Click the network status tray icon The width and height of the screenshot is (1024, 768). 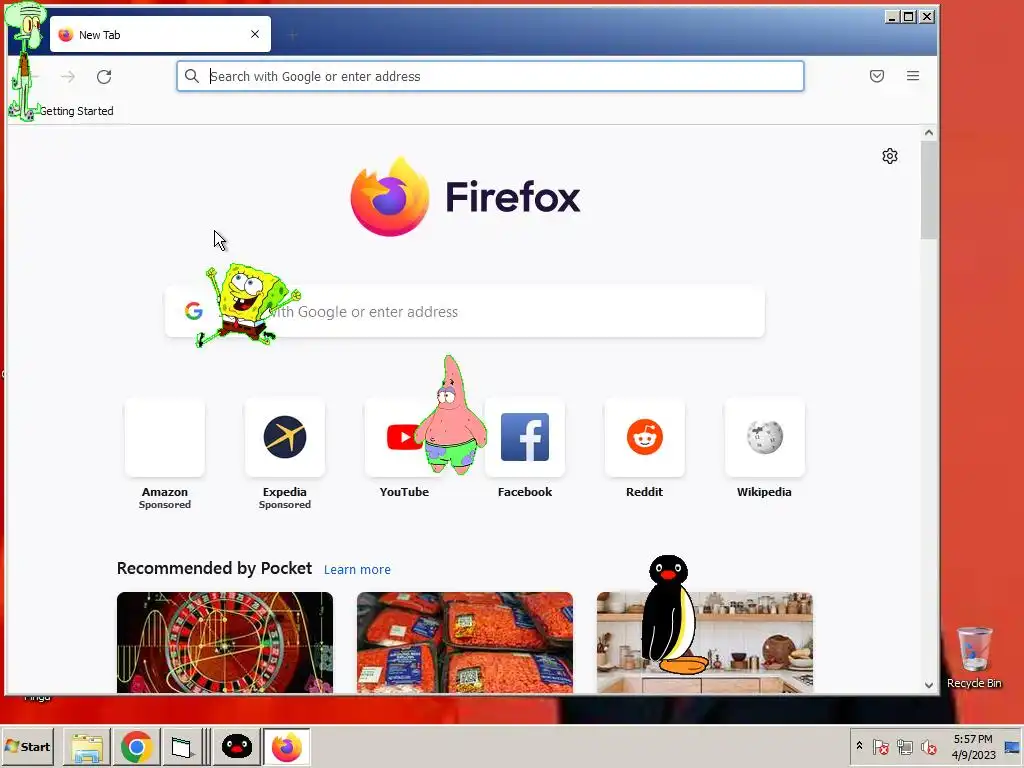tap(904, 746)
